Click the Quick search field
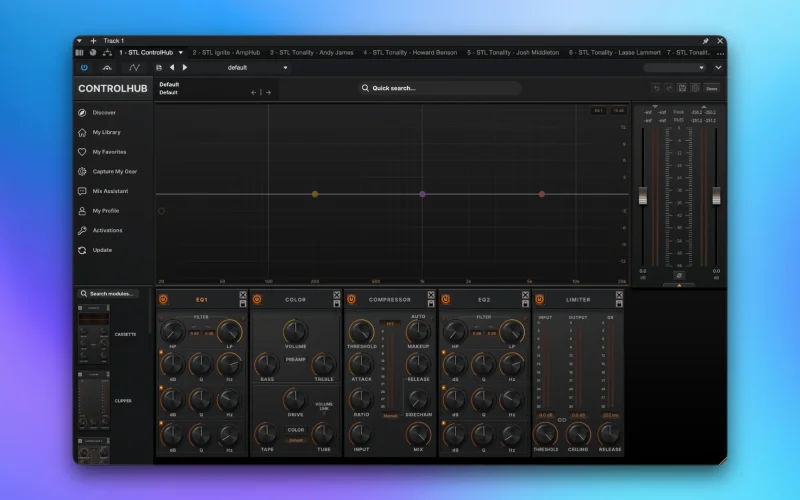The height and width of the screenshot is (500, 800). tap(440, 88)
